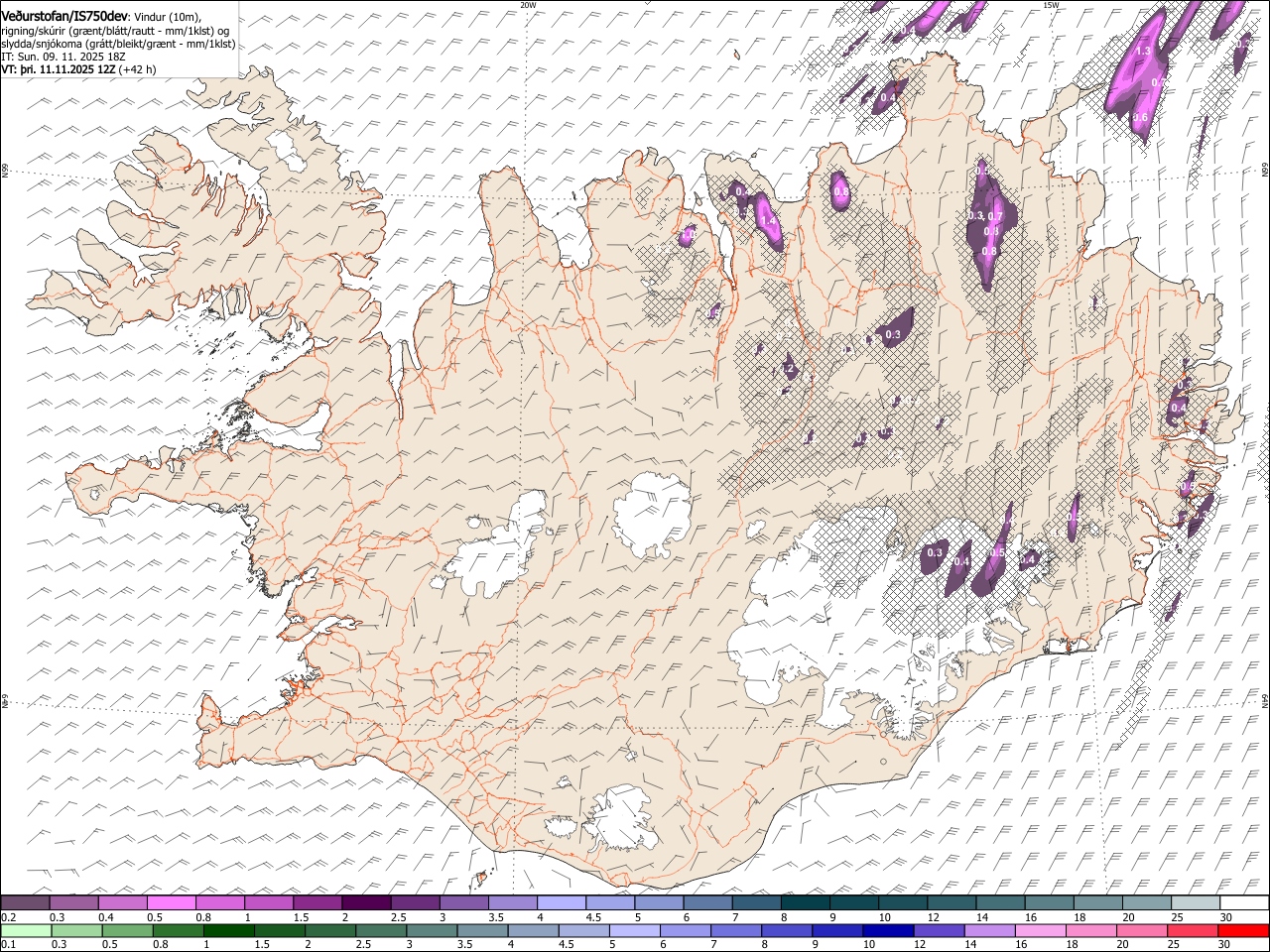The image size is (1270, 952).
Task: Click the (+42 h) forecast offset text
Action: point(137,69)
